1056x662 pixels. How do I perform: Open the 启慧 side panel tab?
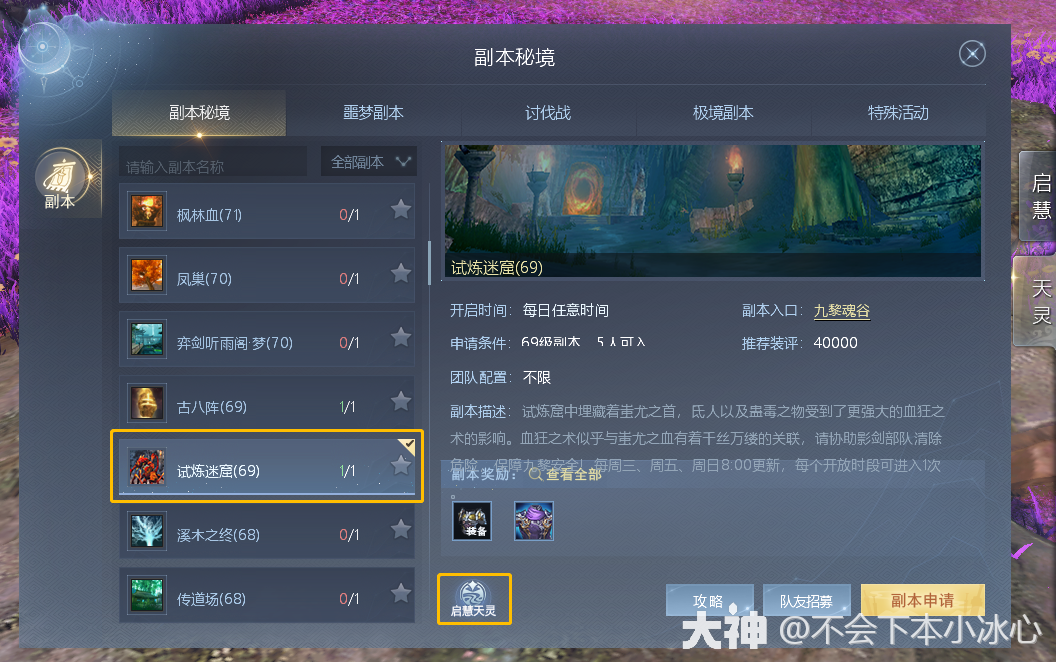click(x=1040, y=196)
